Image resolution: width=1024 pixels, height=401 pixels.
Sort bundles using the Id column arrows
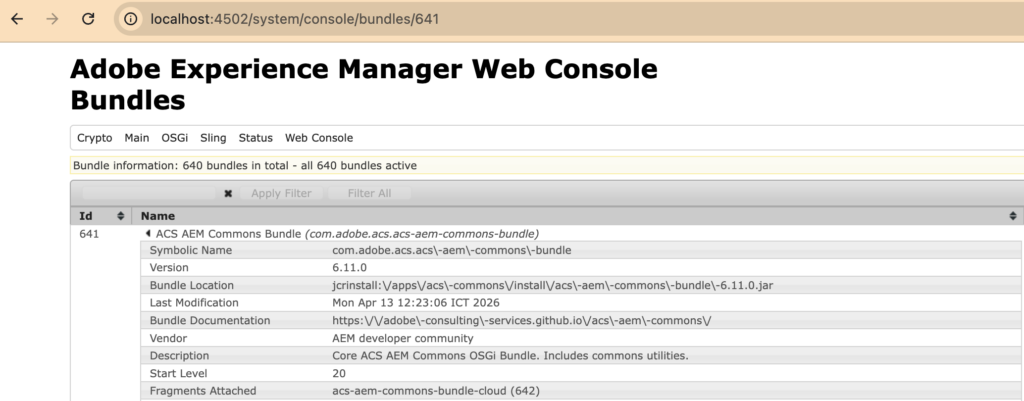(121, 216)
